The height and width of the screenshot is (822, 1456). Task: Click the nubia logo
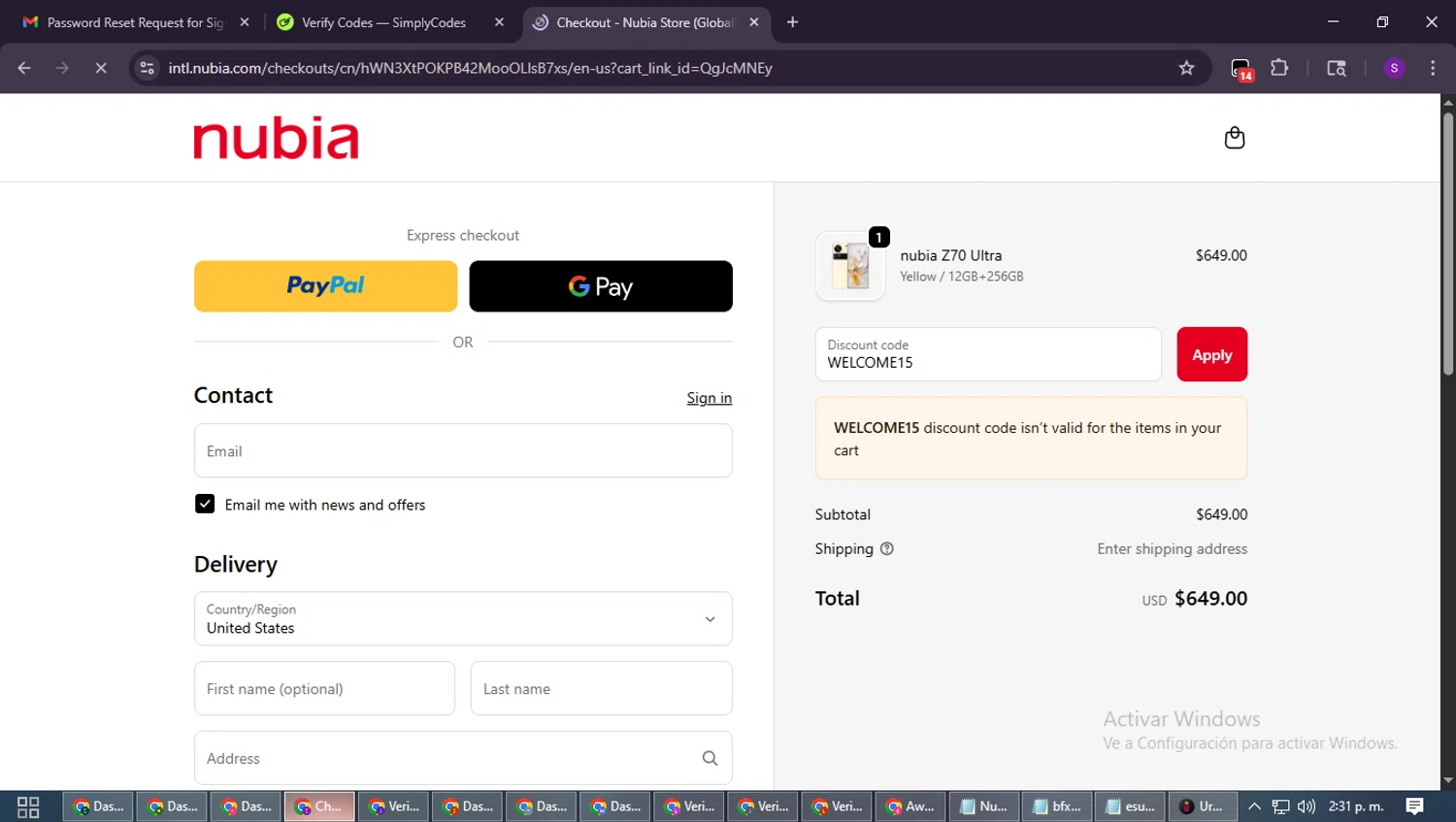click(277, 139)
